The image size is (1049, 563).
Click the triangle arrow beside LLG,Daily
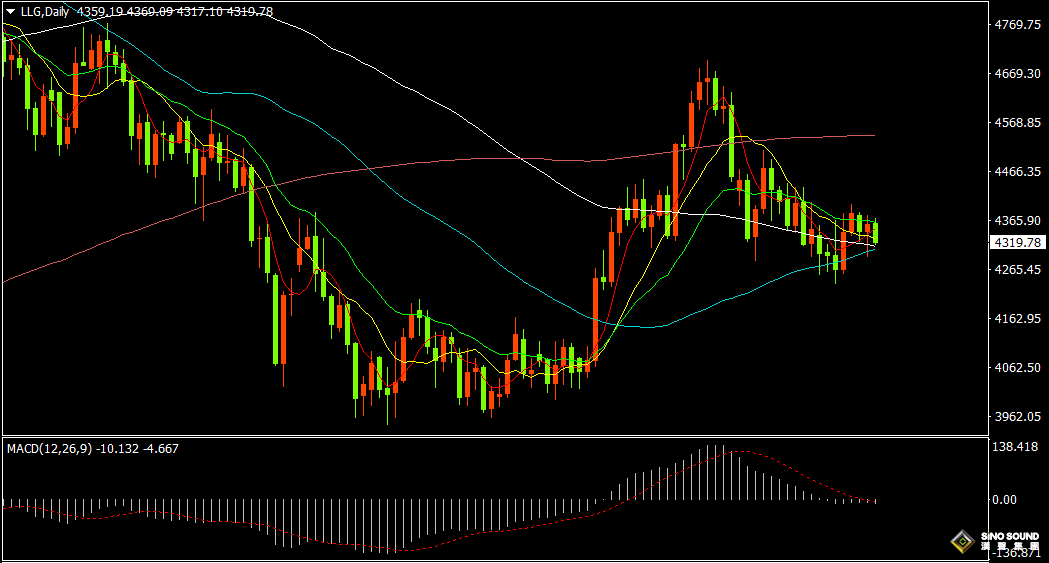11,11
